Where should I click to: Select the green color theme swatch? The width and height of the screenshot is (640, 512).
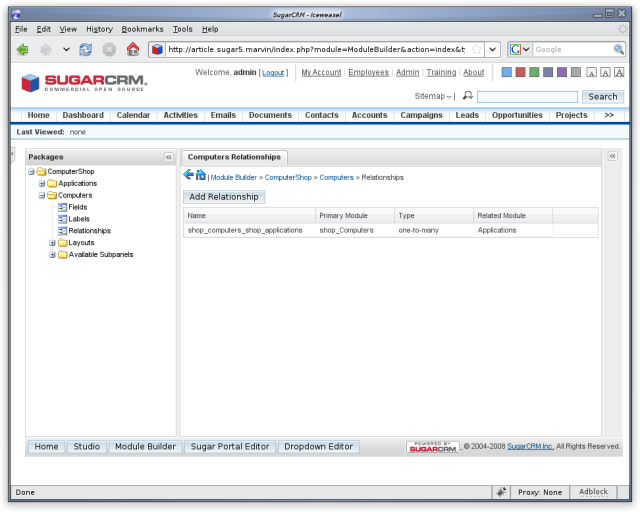tap(534, 72)
